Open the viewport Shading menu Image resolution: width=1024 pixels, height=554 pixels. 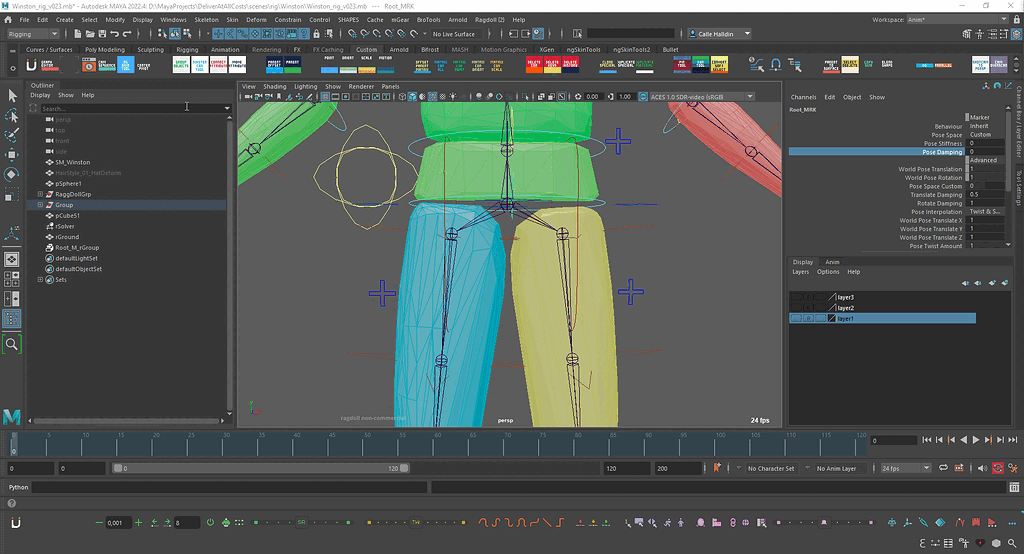point(274,86)
